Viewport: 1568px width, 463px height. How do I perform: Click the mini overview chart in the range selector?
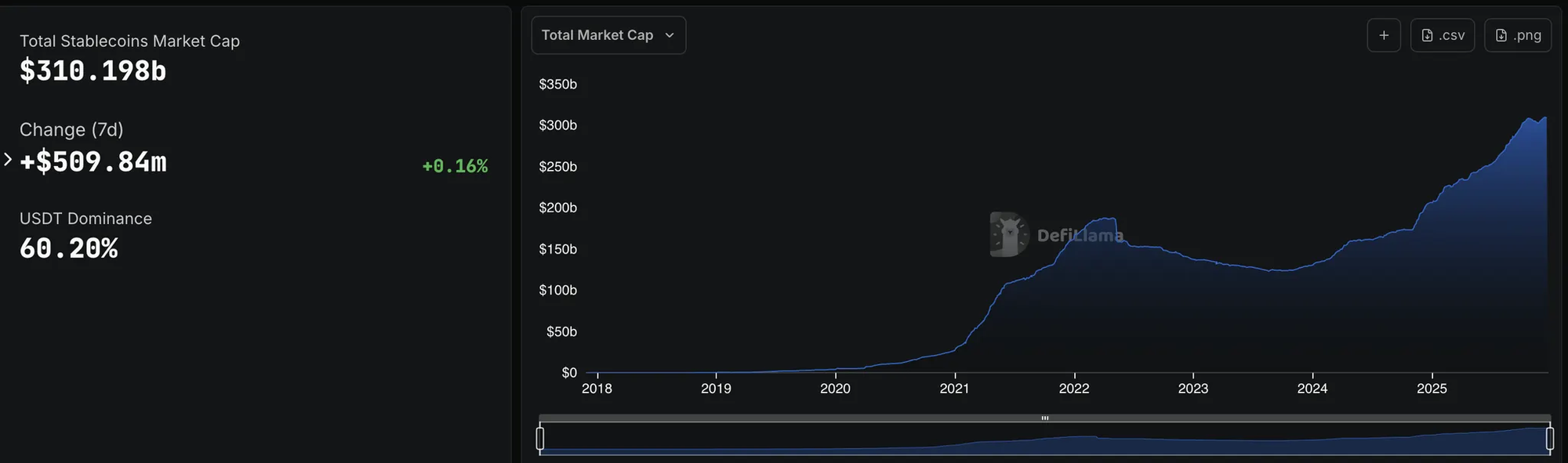click(x=1045, y=442)
